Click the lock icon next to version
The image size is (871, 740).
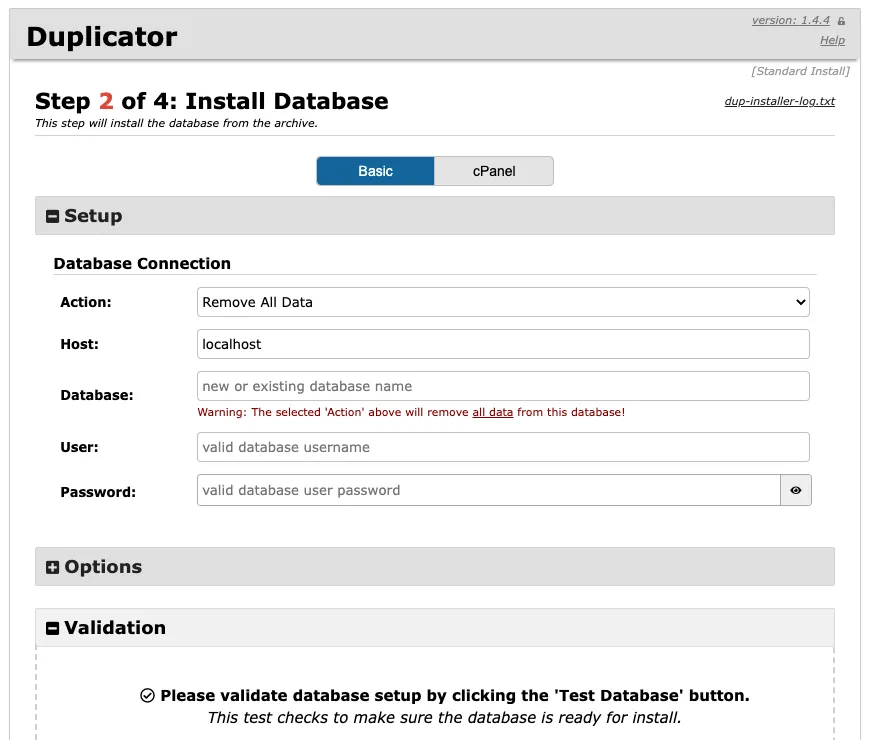pyautogui.click(x=842, y=21)
